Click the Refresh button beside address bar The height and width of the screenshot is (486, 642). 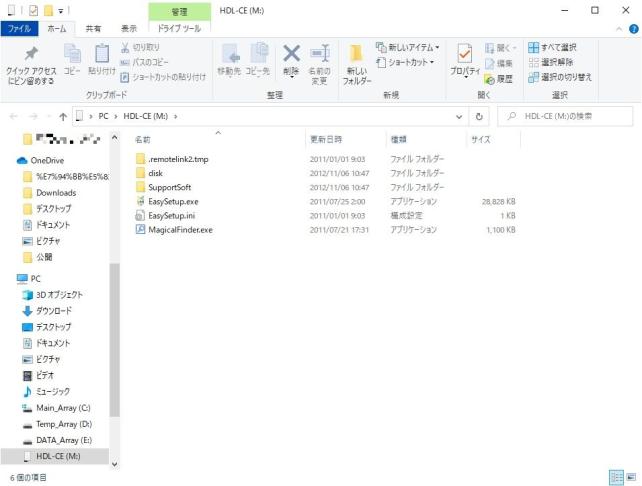tap(479, 117)
